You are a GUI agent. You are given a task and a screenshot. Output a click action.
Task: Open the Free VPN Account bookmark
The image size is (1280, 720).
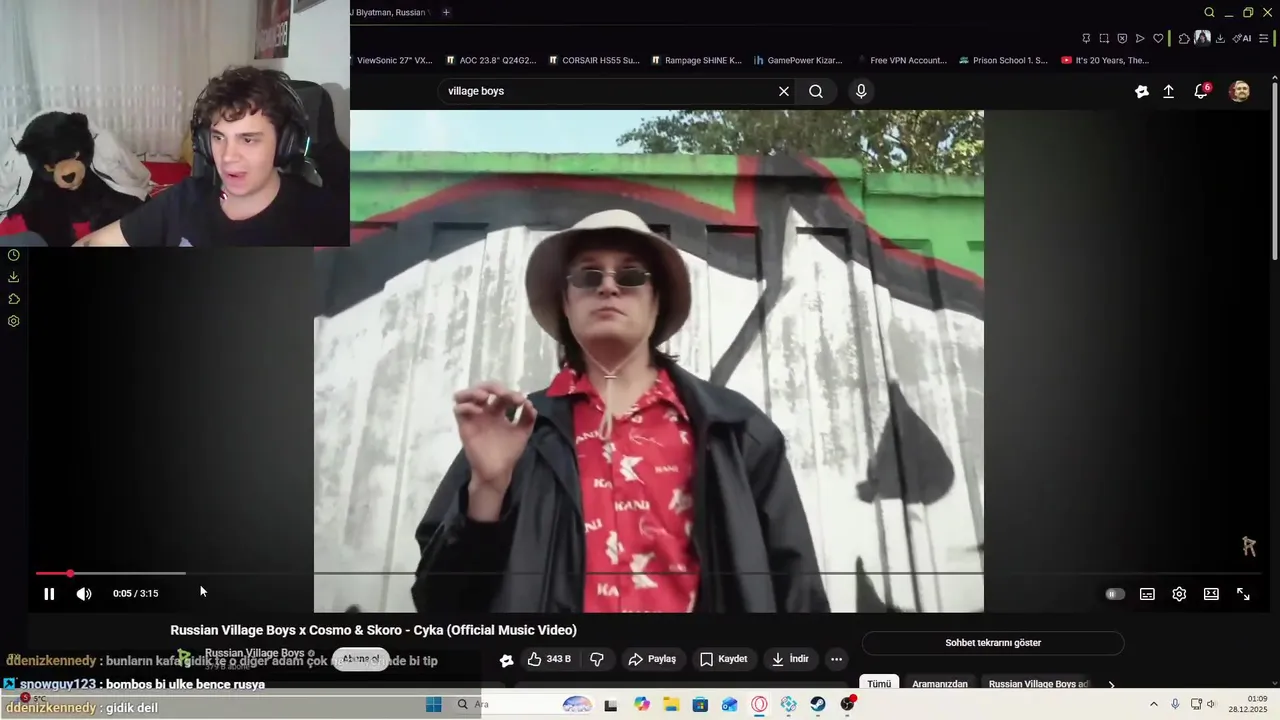tap(902, 60)
